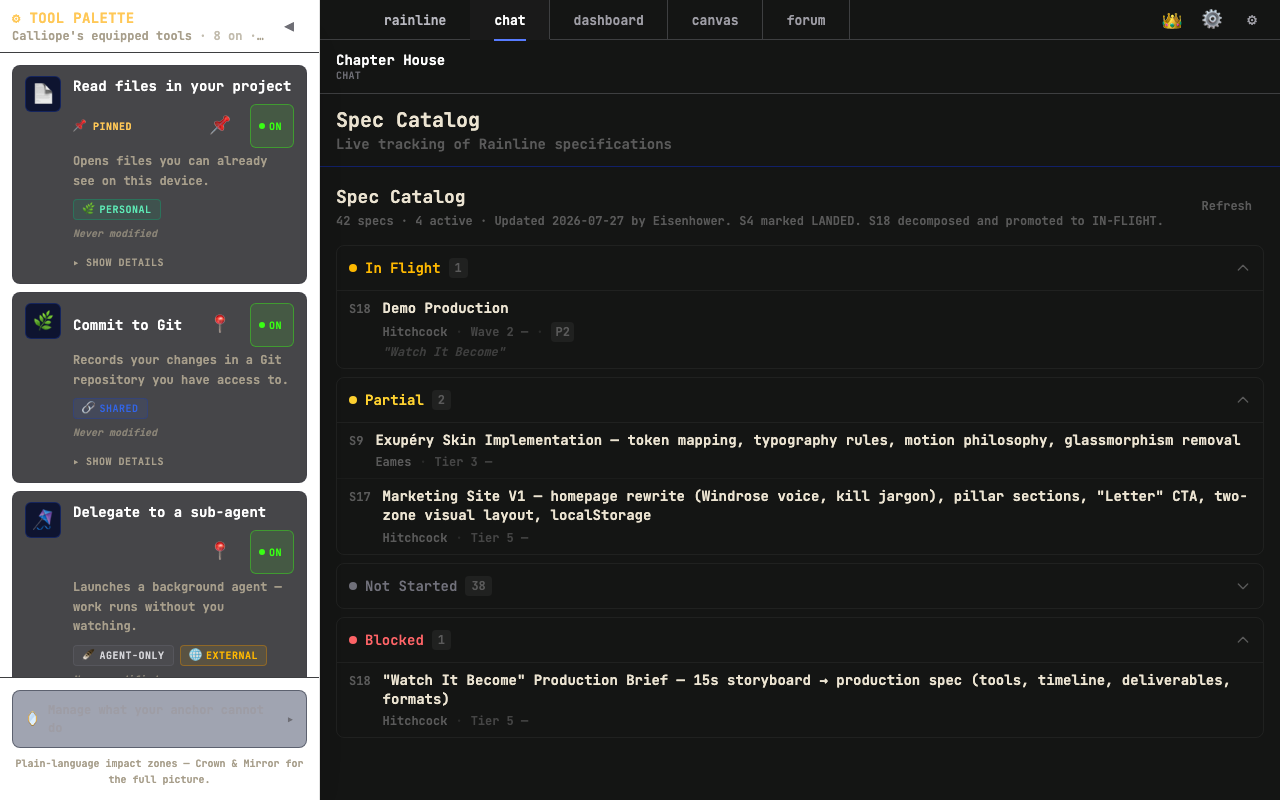The height and width of the screenshot is (800, 1280).
Task: Click the AGENT-ONLY badge
Action: click(x=123, y=655)
